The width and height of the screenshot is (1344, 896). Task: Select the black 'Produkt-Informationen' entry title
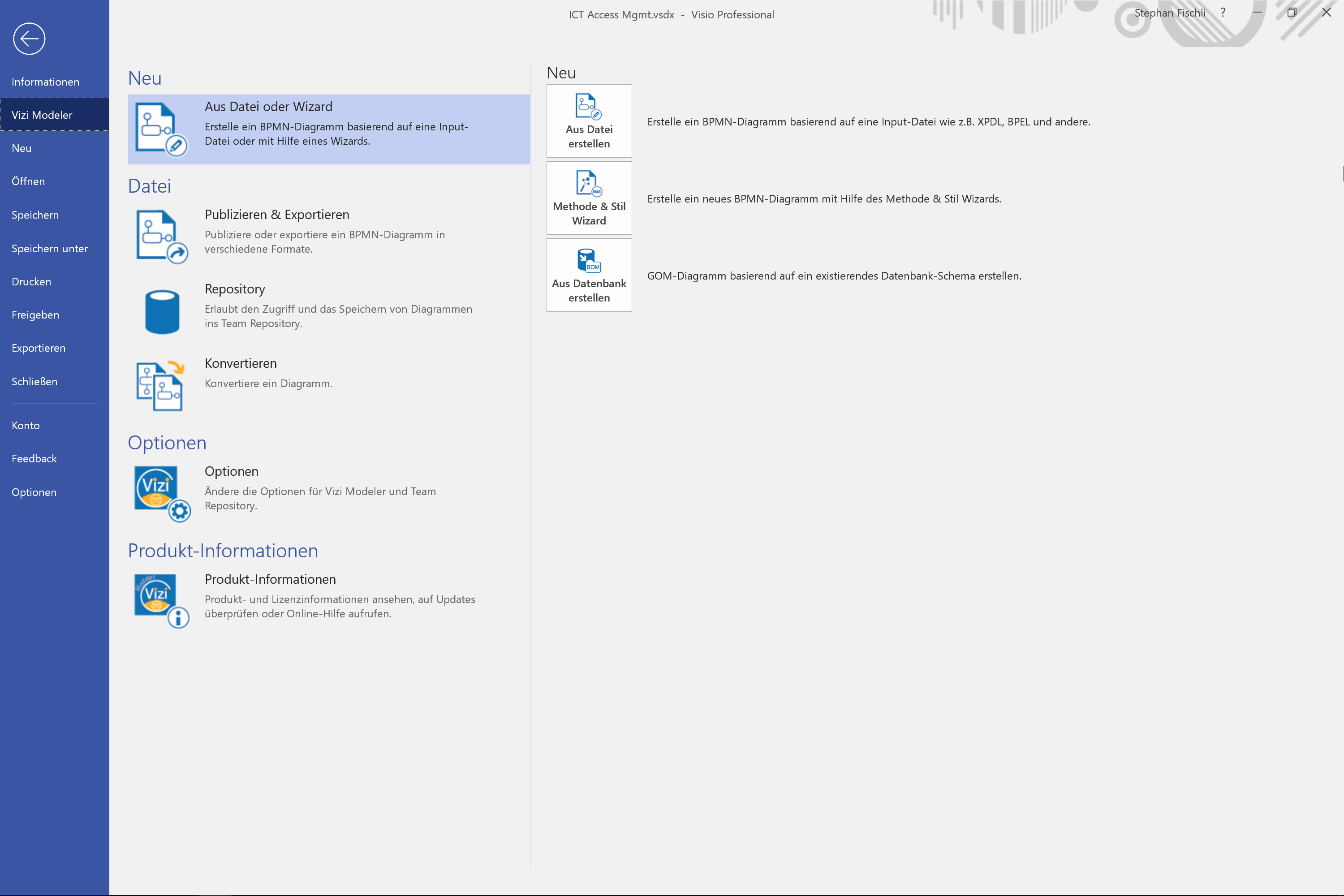(x=270, y=579)
